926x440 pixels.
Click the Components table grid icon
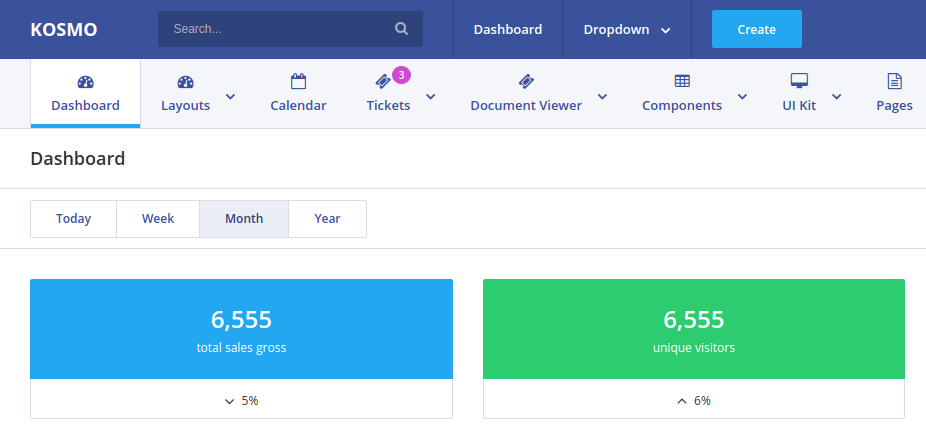682,81
